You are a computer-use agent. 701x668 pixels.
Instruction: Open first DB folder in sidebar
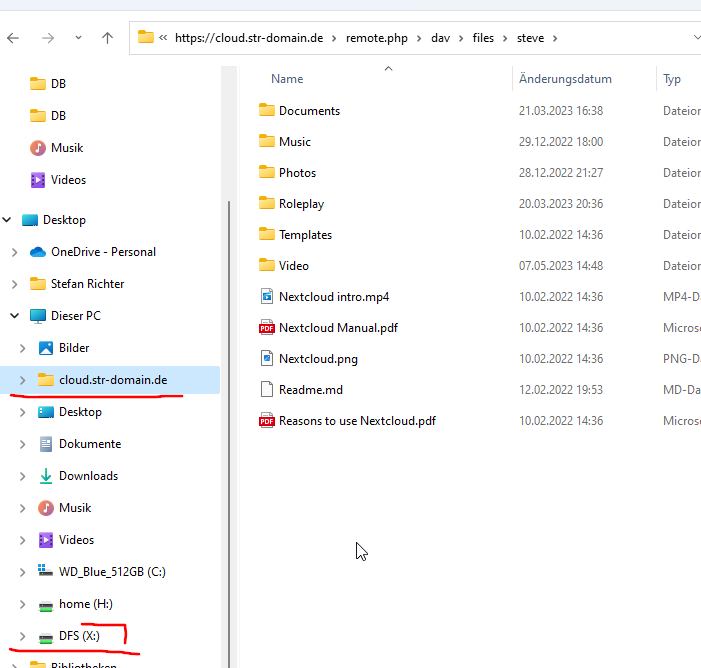point(48,84)
